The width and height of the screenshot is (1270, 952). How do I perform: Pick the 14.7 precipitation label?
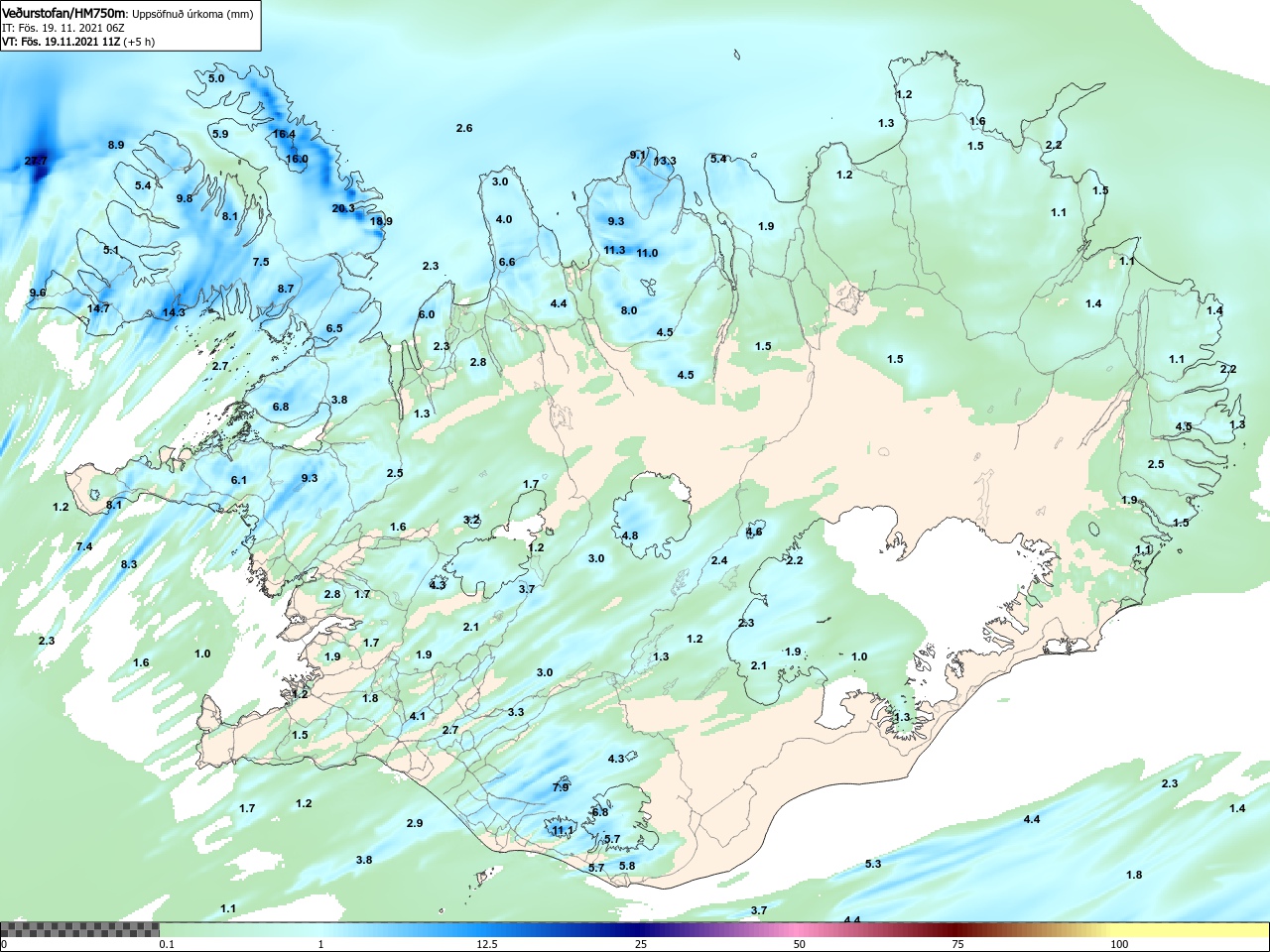(98, 308)
